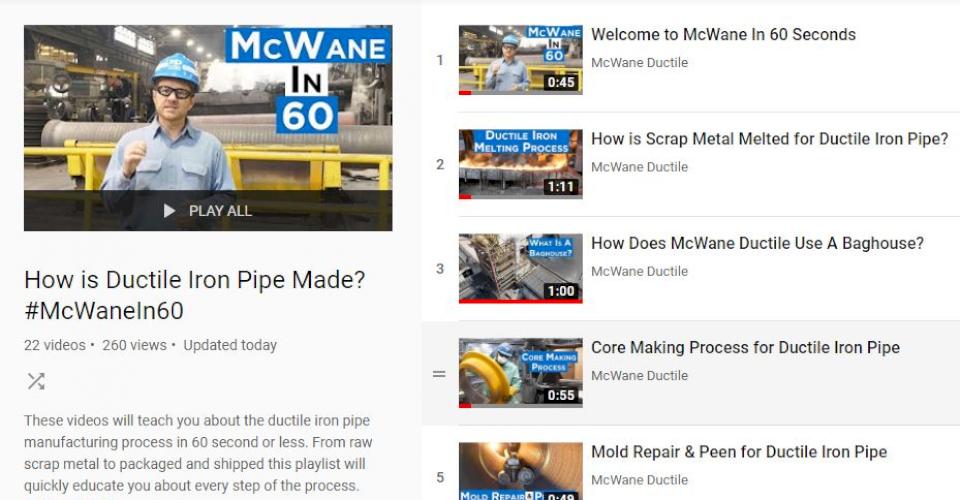Open the What Is A Baghouse thumbnail

coord(520,269)
